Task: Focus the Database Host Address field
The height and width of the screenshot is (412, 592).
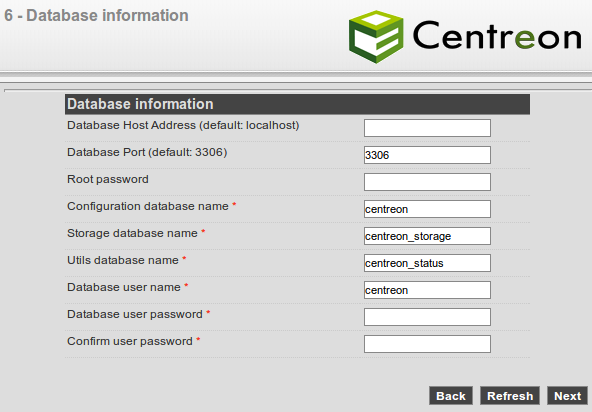Action: pos(427,128)
